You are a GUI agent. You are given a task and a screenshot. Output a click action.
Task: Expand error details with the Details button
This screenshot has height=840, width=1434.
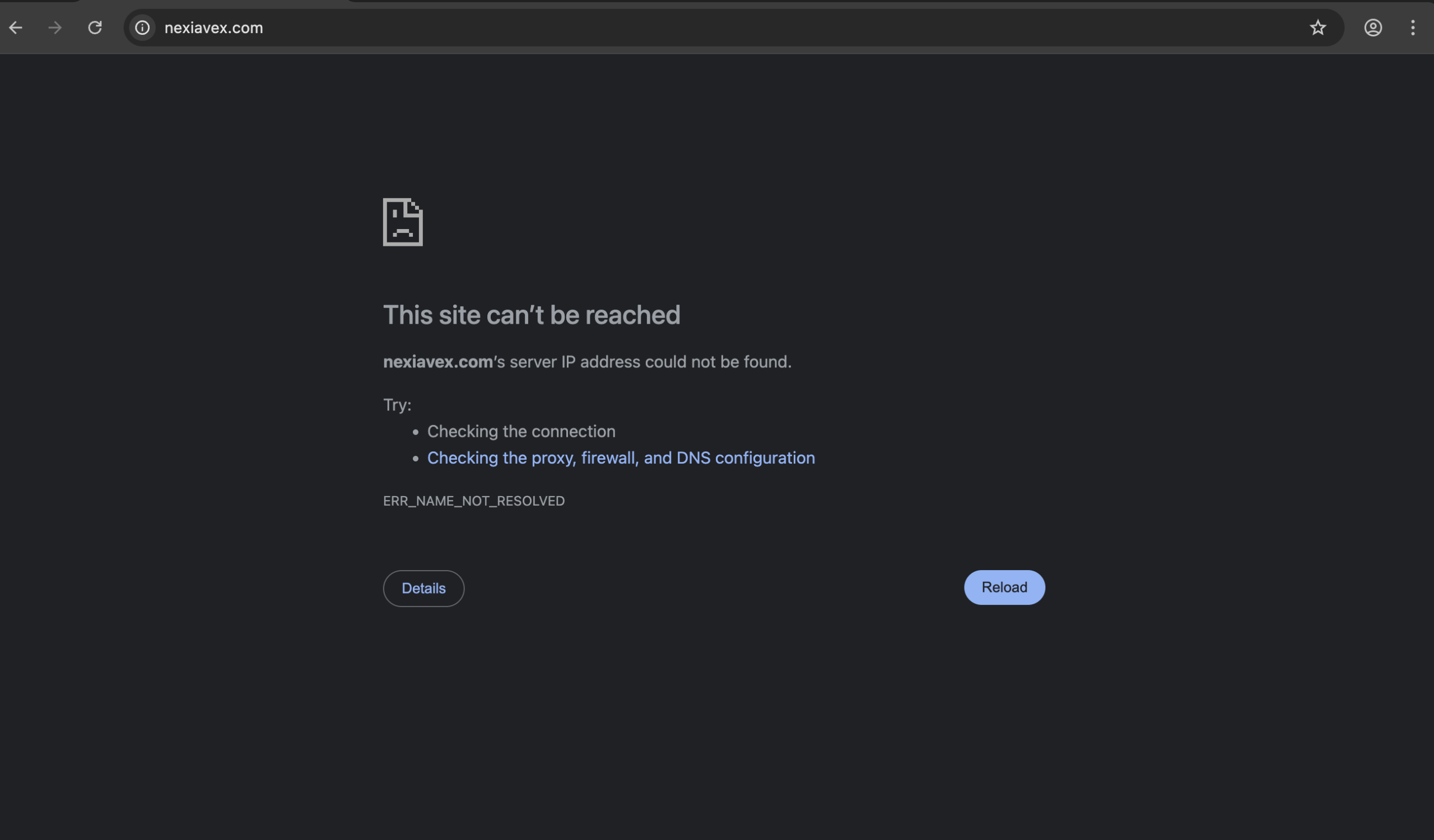(423, 588)
